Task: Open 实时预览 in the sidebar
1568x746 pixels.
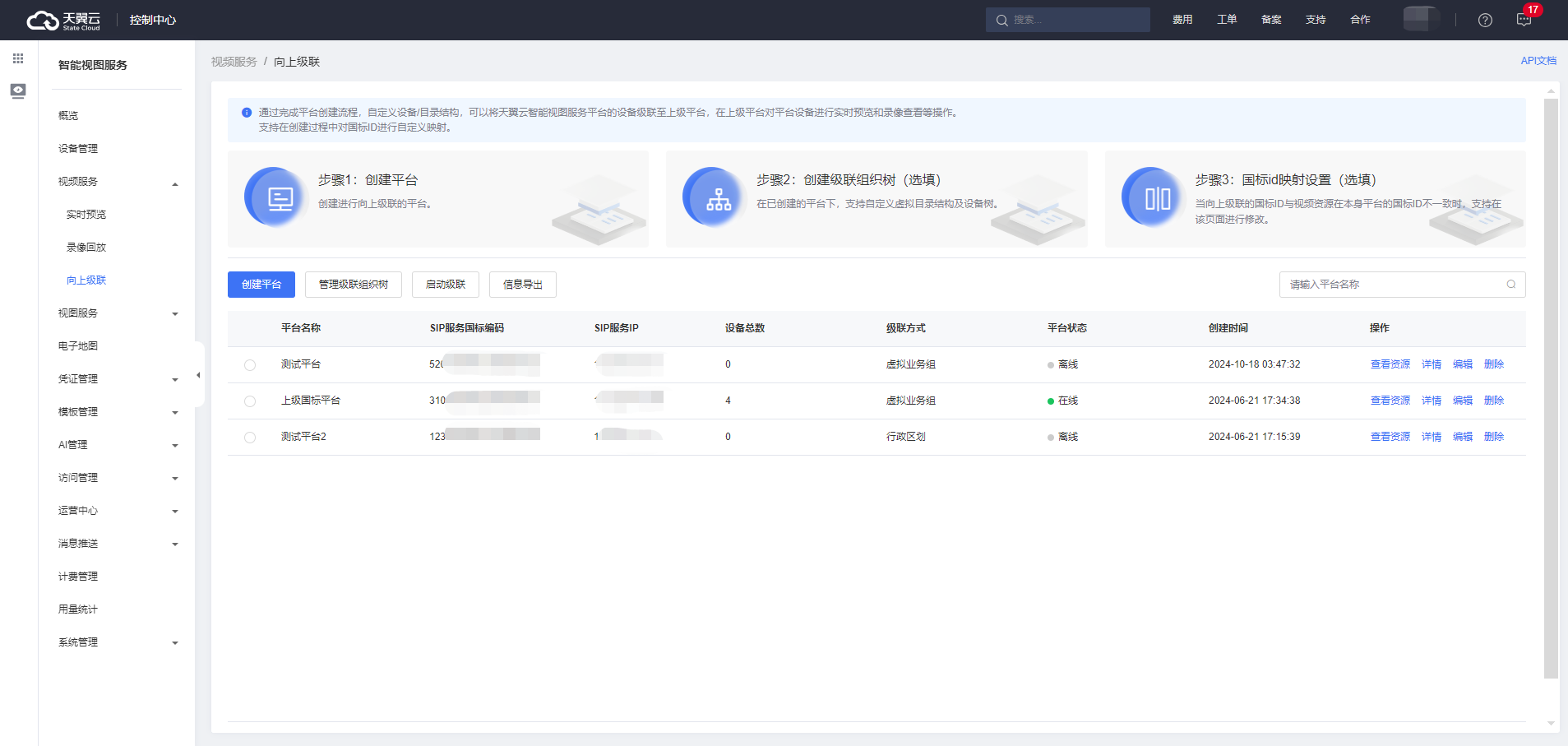Action: 86,215
